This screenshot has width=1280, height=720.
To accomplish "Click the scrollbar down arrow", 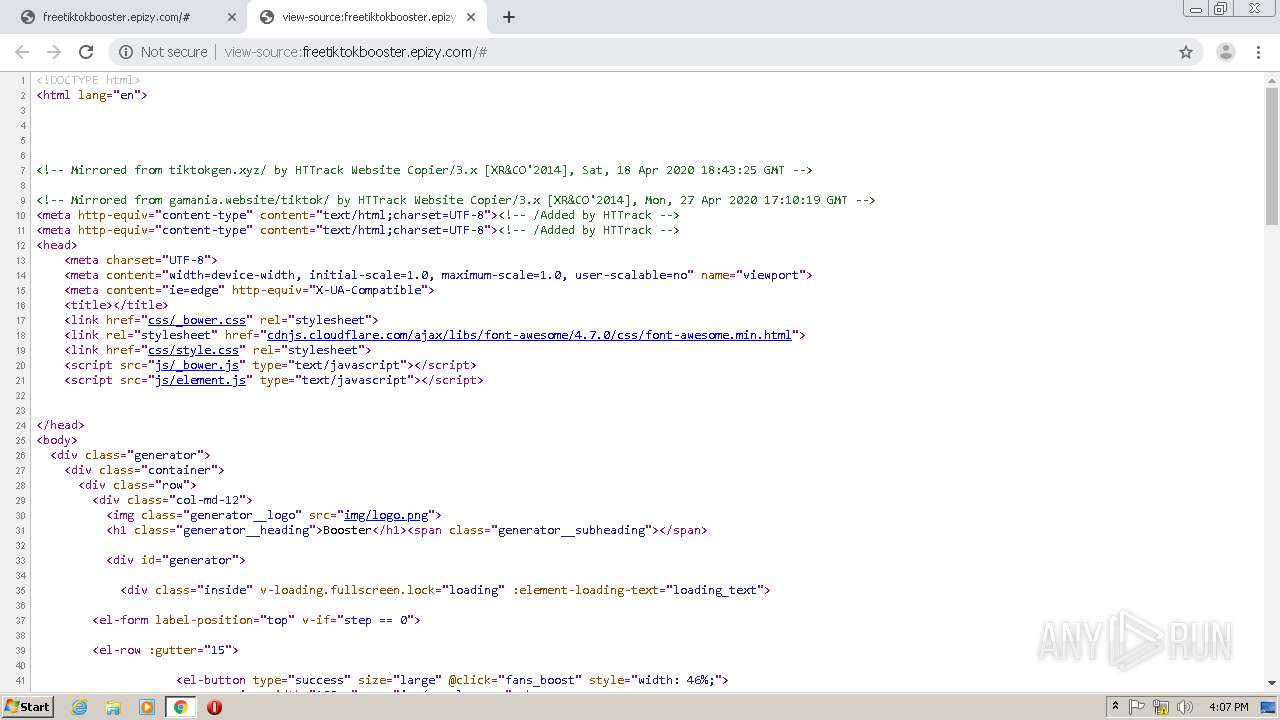I will pos(1272,683).
